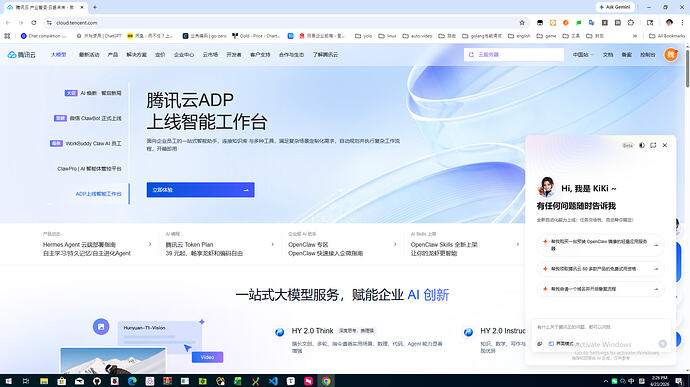
Task: Choose the OpenClaw server suggestion prompt
Action: click(600, 245)
